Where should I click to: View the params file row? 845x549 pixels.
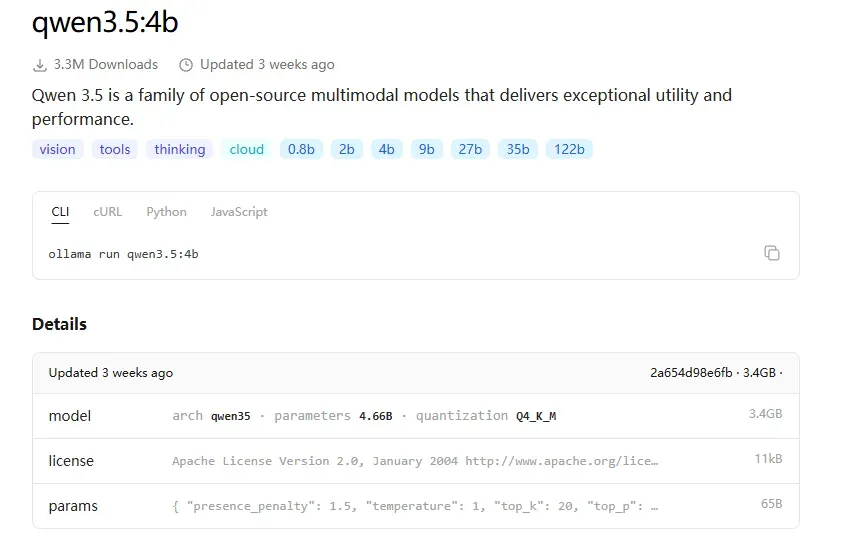415,506
